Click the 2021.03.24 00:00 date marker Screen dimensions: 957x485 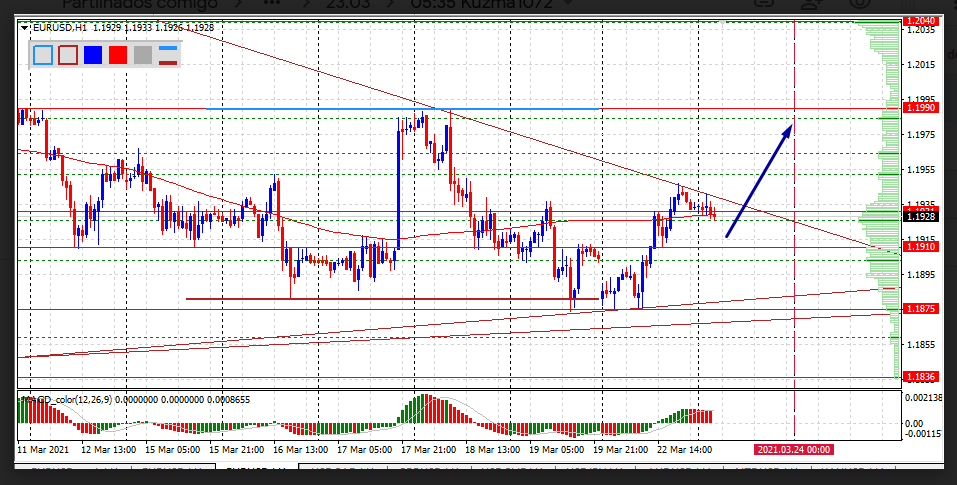793,450
